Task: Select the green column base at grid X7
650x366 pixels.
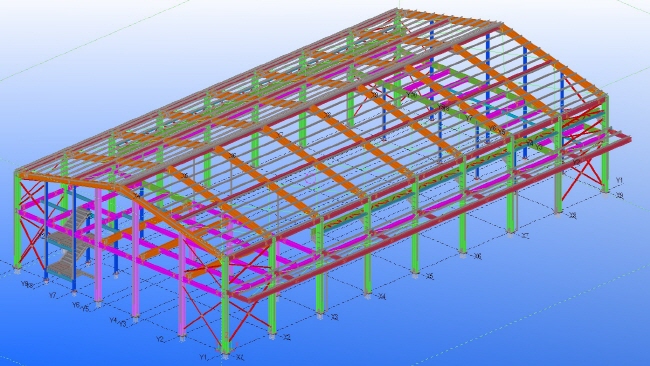Action: click(x=510, y=233)
